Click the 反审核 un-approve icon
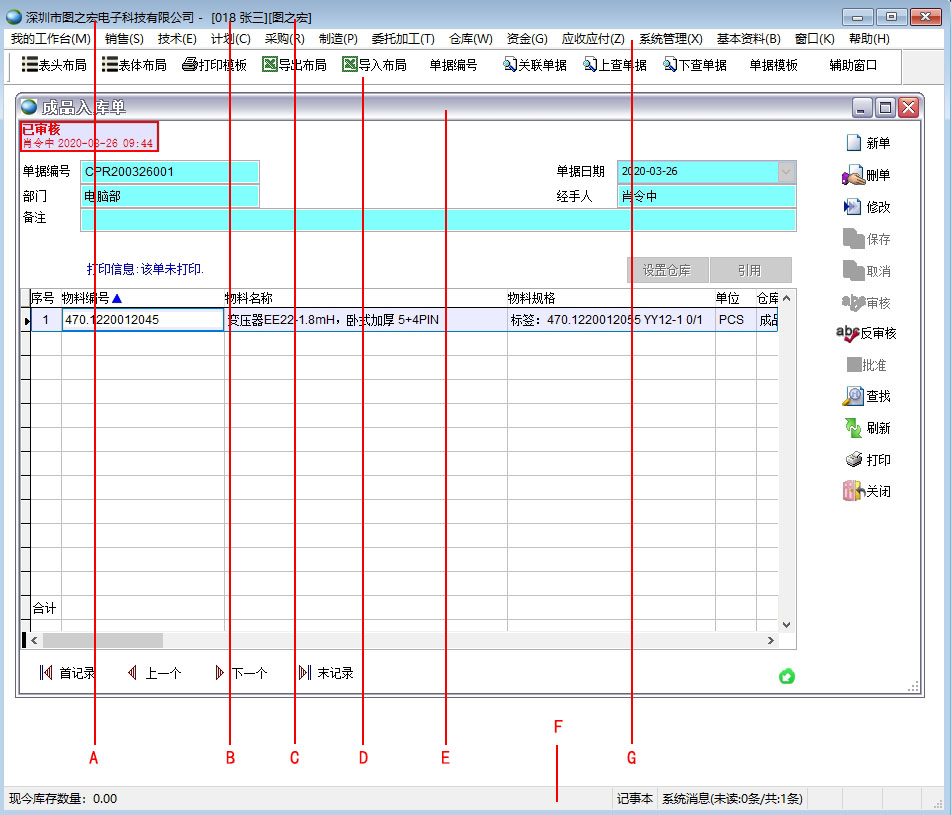The height and width of the screenshot is (815, 951). (848, 333)
